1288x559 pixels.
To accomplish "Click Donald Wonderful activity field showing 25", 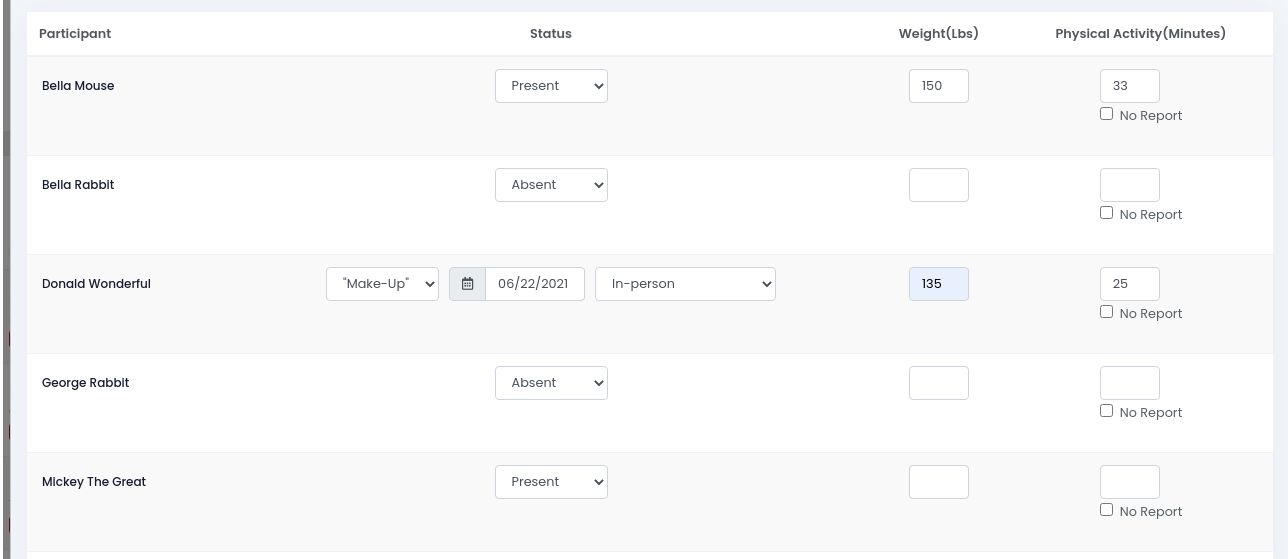I will click(1130, 284).
